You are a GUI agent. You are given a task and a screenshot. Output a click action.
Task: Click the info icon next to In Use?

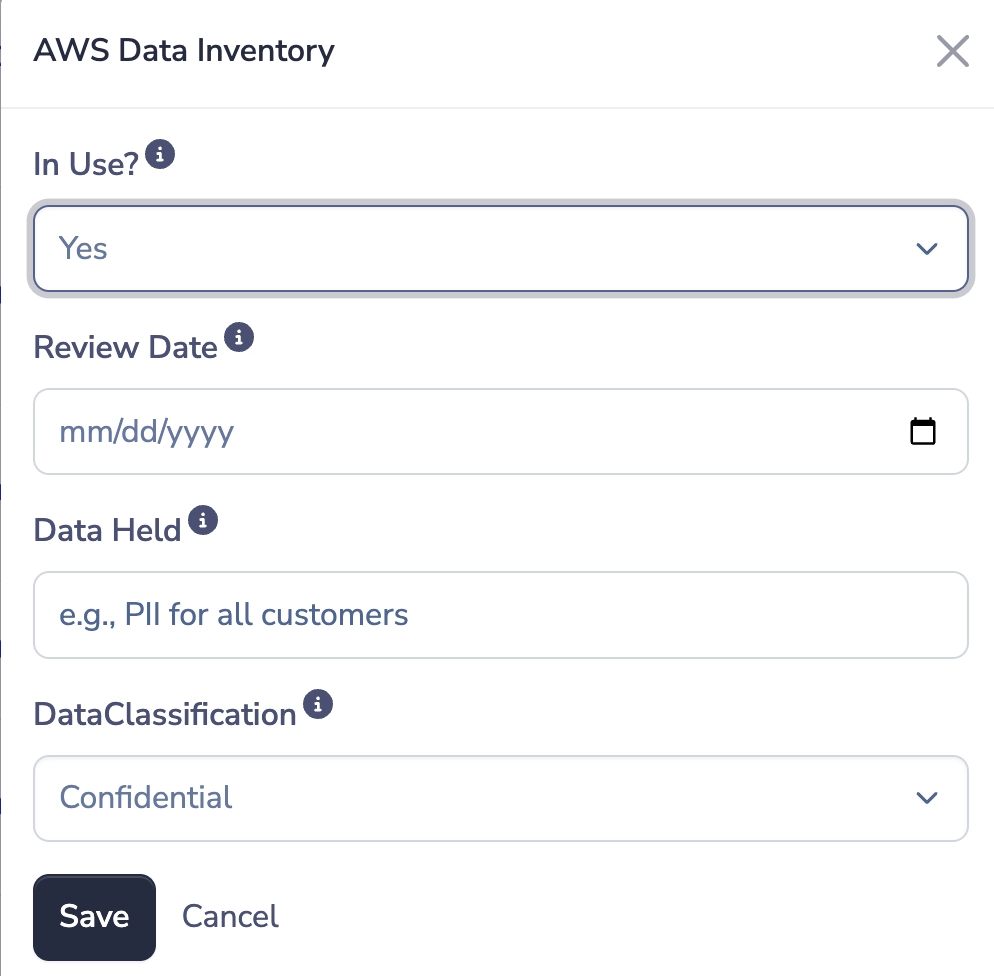tap(160, 155)
